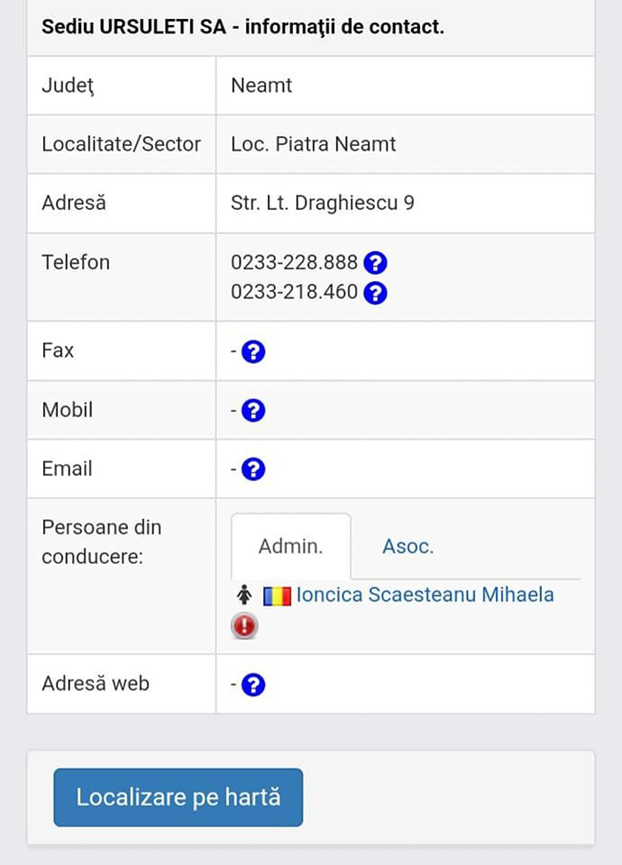Viewport: 622px width, 865px height.
Task: Click the Persoane din conducere label
Action: pos(100,542)
